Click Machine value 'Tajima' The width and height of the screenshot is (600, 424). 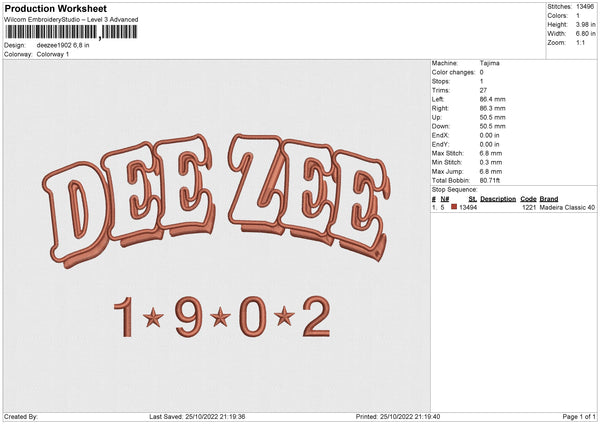(489, 63)
